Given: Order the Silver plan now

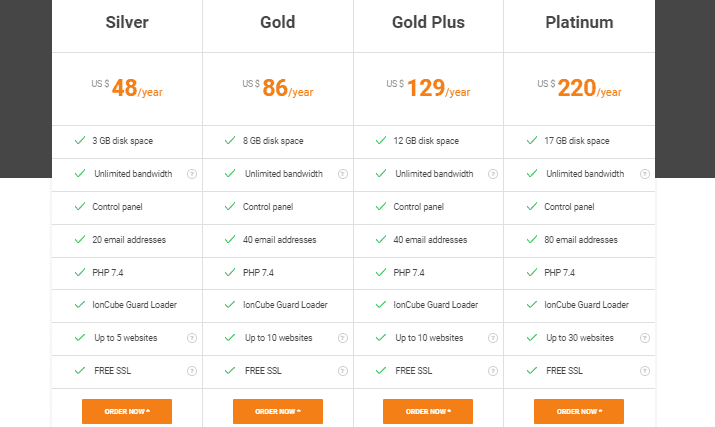Looking at the screenshot, I should (127, 411).
